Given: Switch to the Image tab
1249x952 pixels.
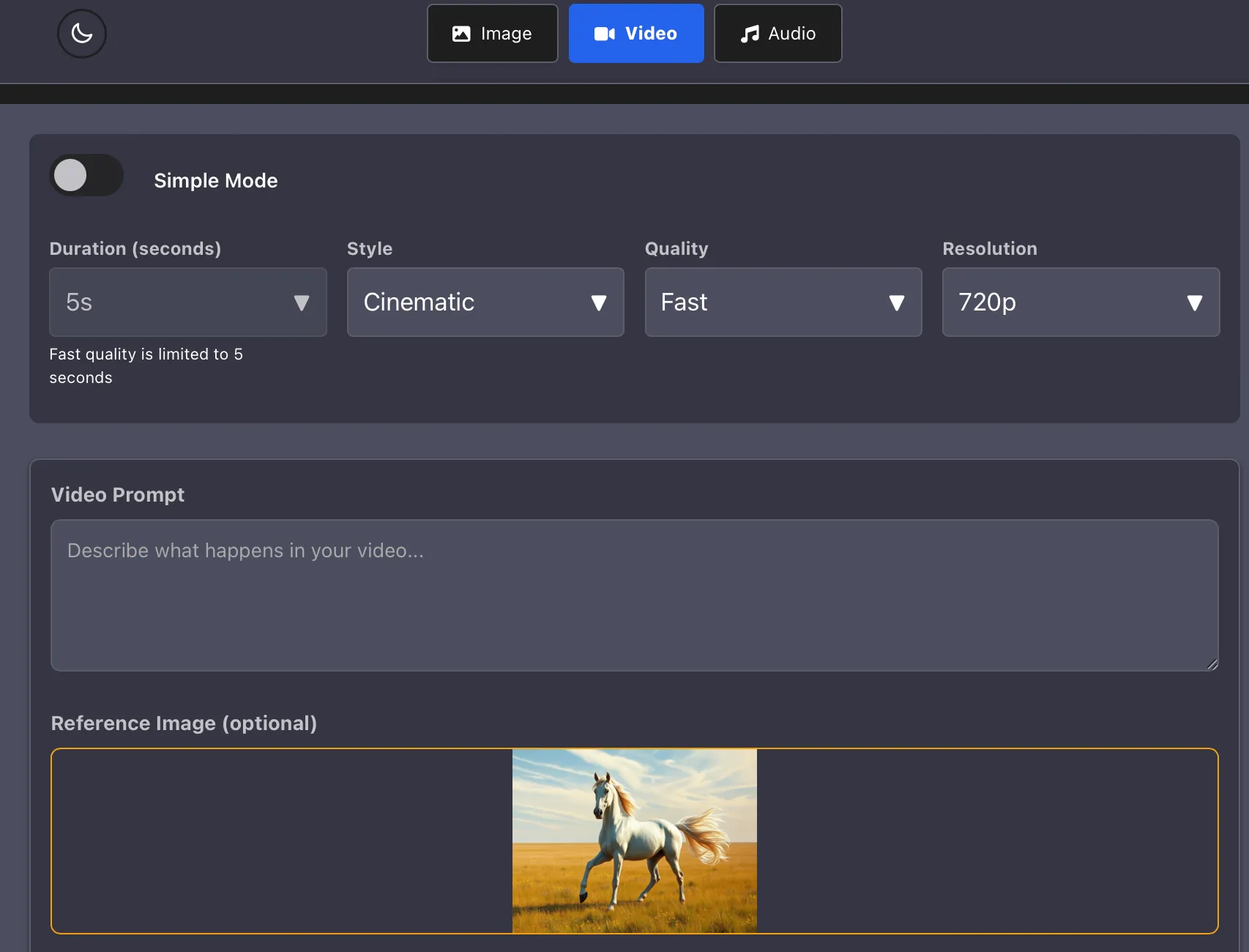Looking at the screenshot, I should (x=492, y=34).
